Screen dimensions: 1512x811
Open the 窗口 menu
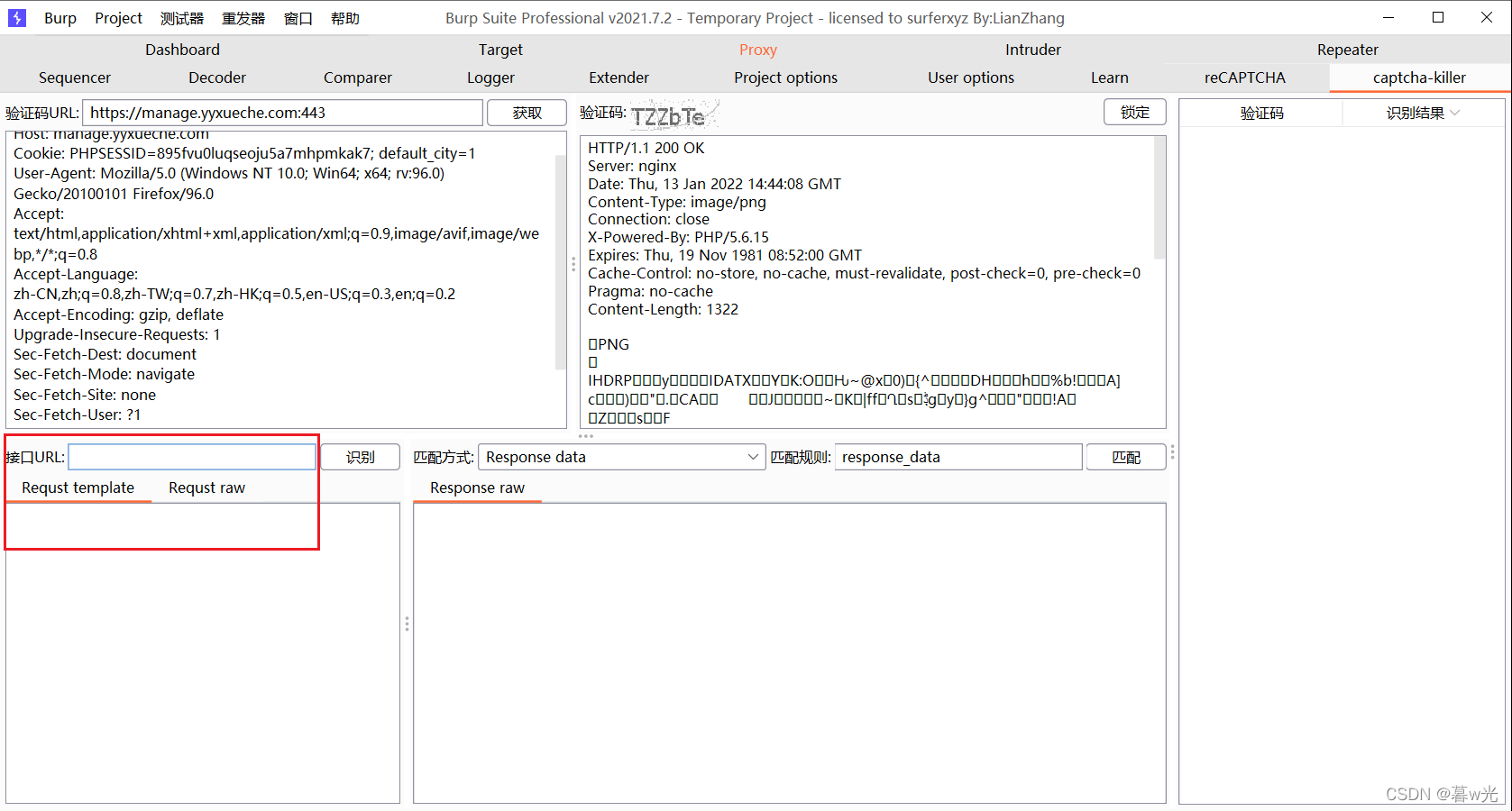coord(298,18)
